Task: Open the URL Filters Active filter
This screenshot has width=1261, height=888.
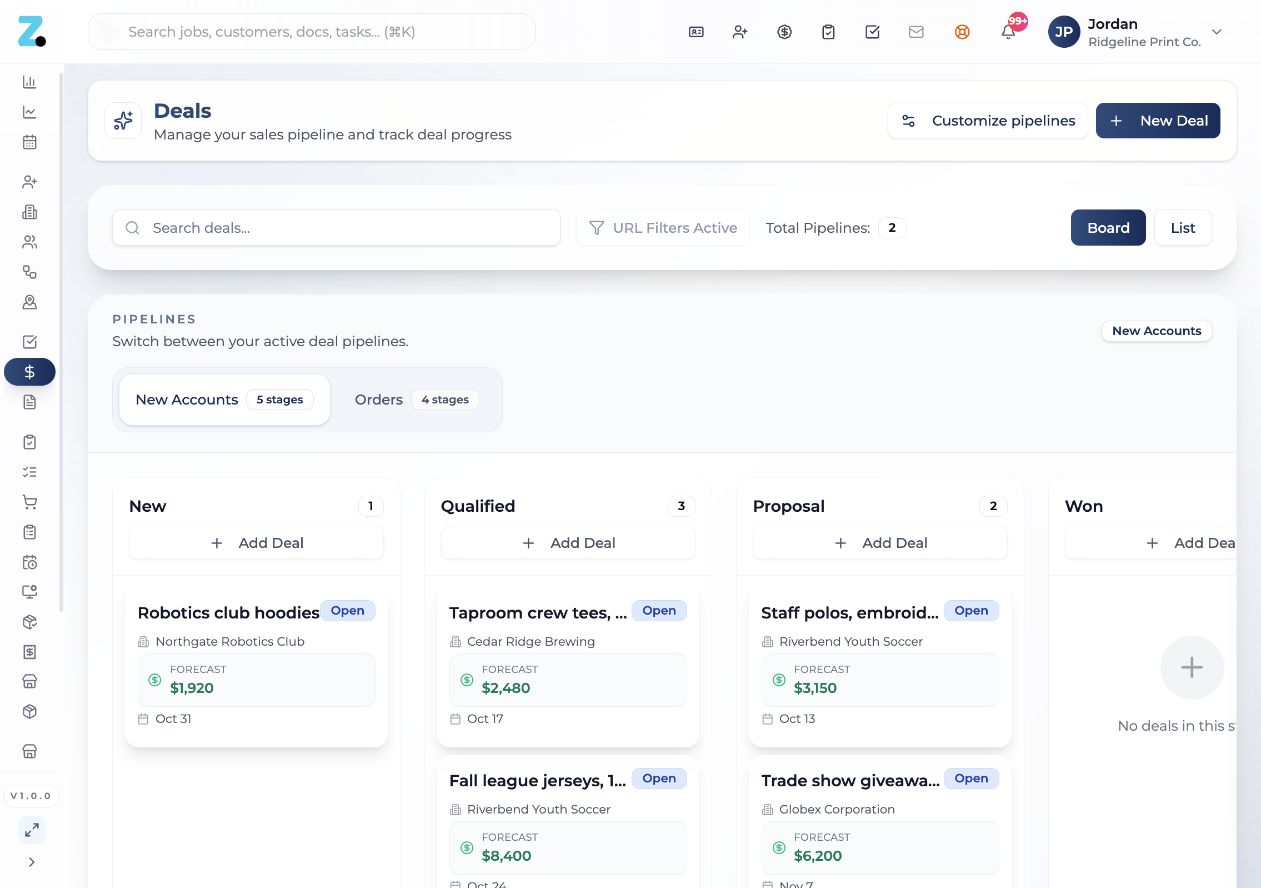Action: pyautogui.click(x=663, y=228)
